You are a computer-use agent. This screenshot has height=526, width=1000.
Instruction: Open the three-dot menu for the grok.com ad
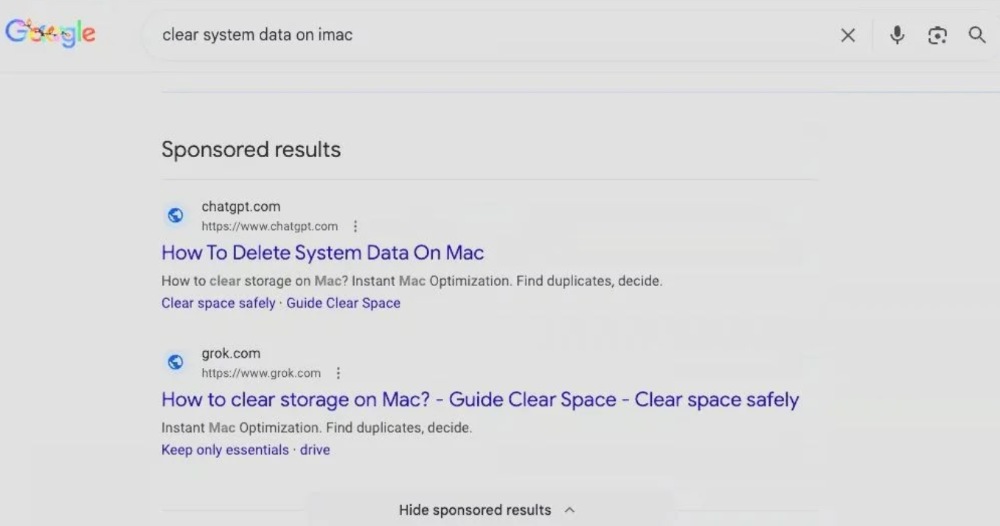338,373
